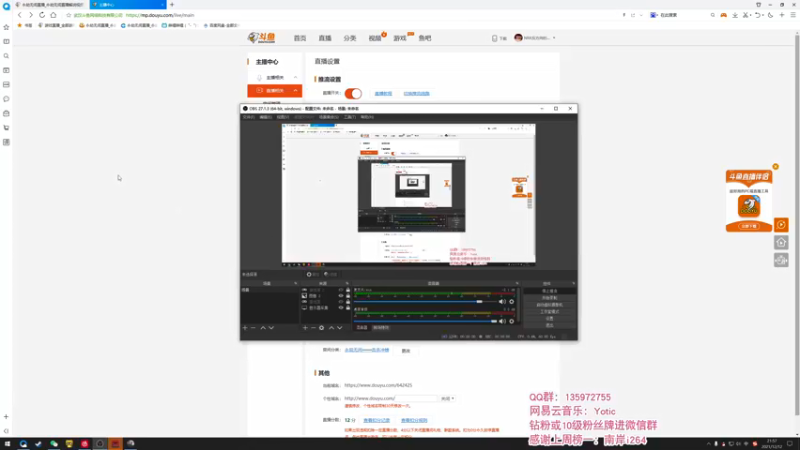Move source down in OBS Sources panel
Image resolution: width=800 pixels, height=450 pixels.
point(340,328)
